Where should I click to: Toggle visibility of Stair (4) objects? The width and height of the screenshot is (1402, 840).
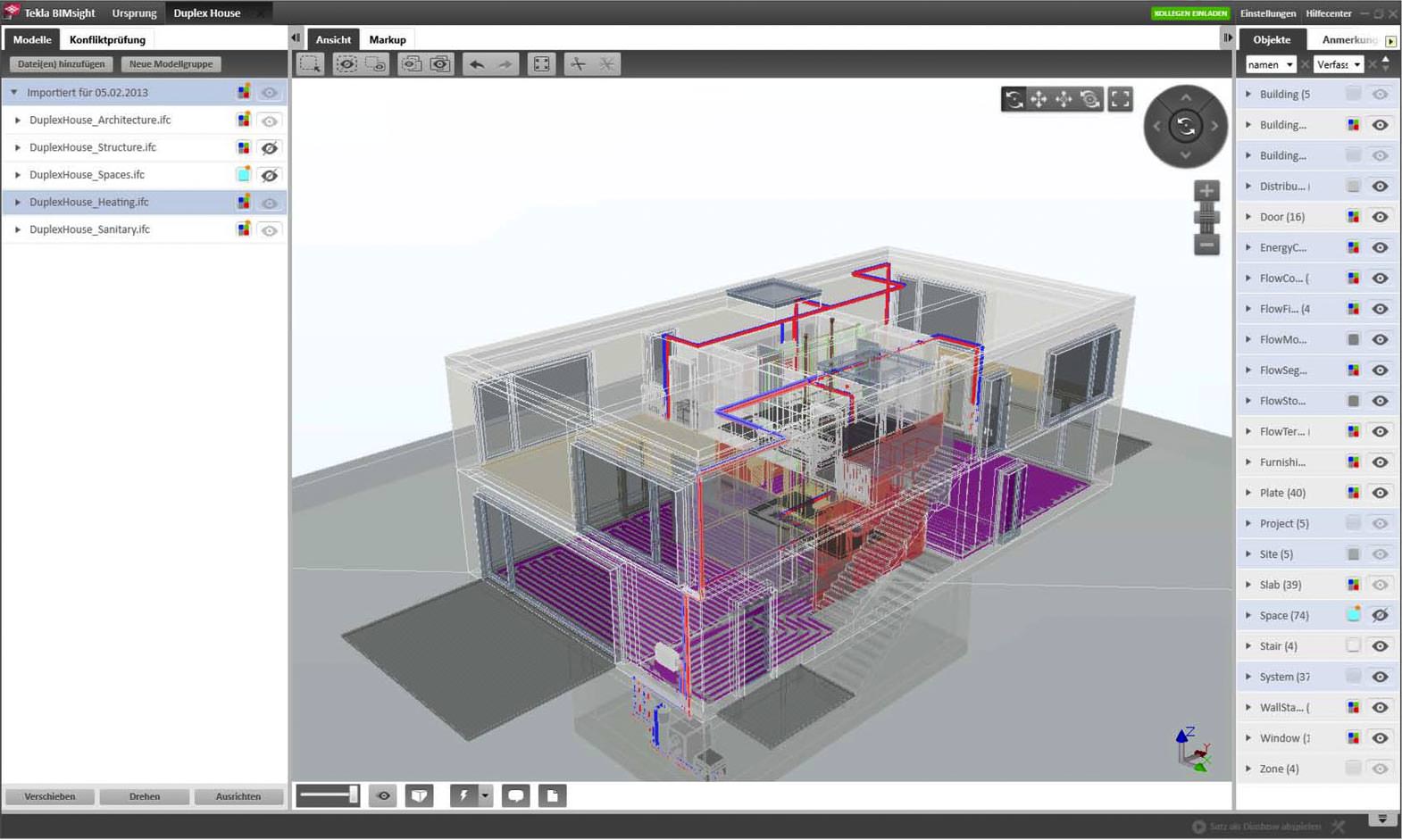1380,646
